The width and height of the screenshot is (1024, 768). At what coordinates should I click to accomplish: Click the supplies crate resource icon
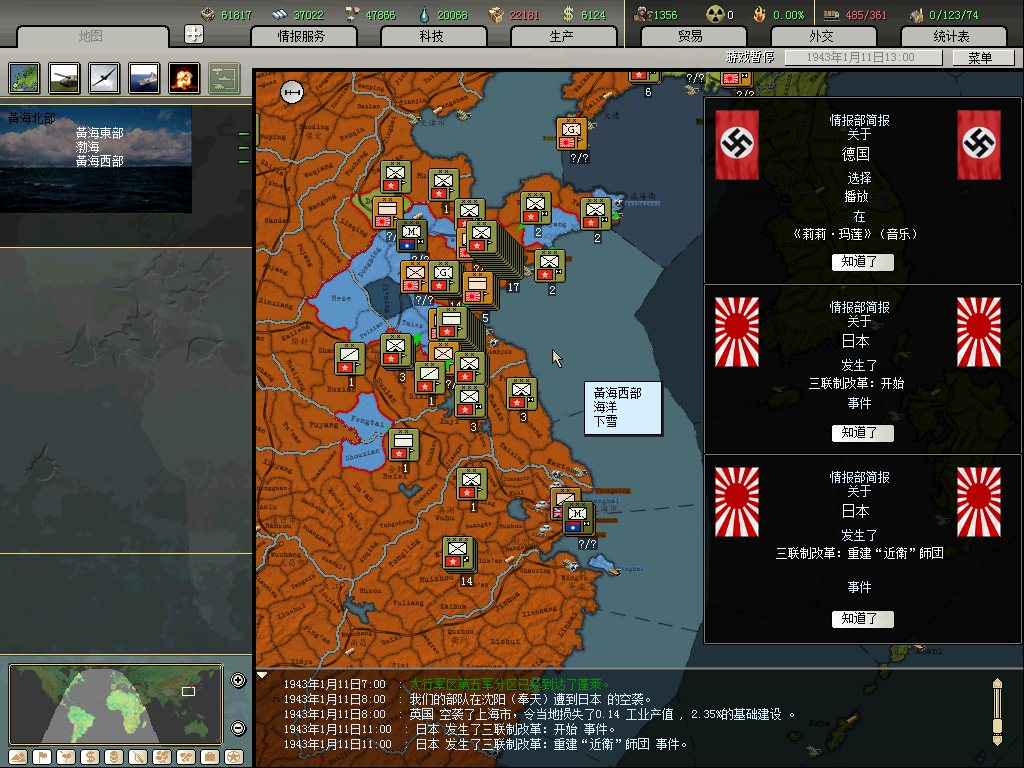coord(496,14)
